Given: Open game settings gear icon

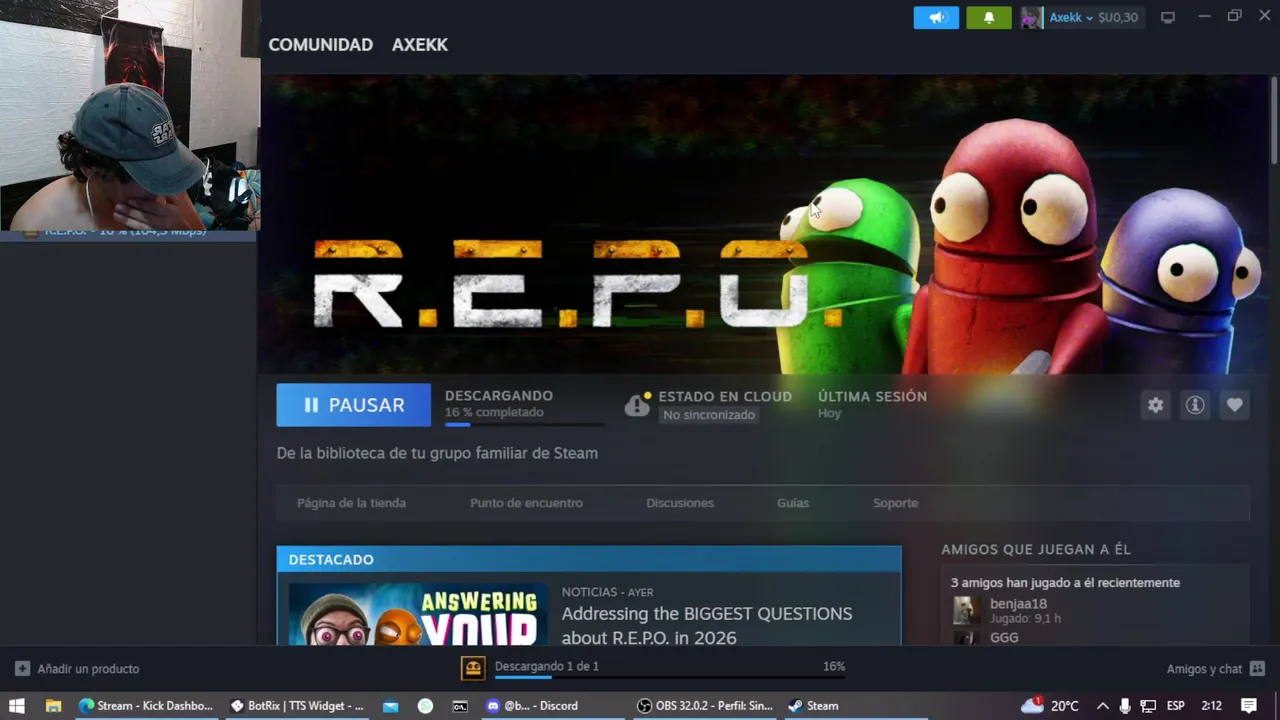Looking at the screenshot, I should coord(1156,405).
